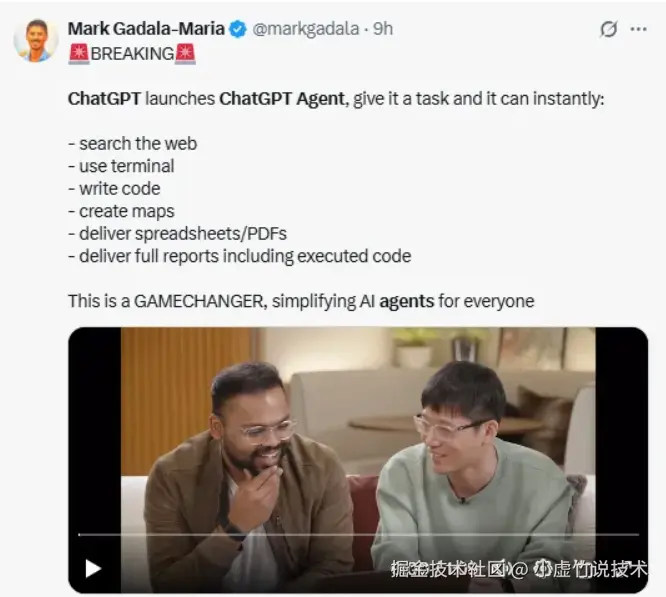Click the siren emoji after BREAKING
The height and width of the screenshot is (597, 666).
[185, 54]
